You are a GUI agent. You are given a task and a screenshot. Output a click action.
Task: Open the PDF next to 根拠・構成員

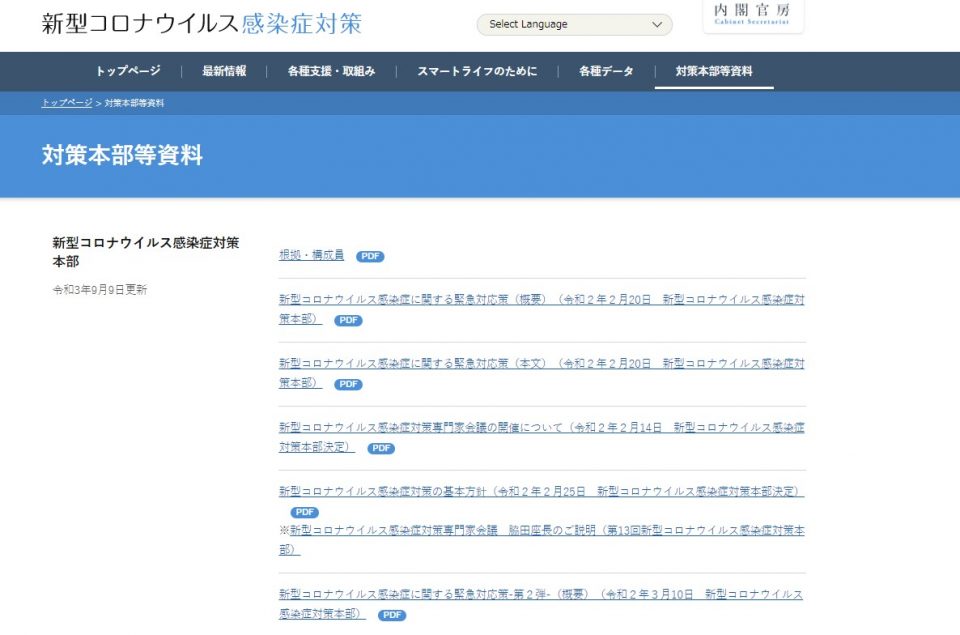(370, 257)
